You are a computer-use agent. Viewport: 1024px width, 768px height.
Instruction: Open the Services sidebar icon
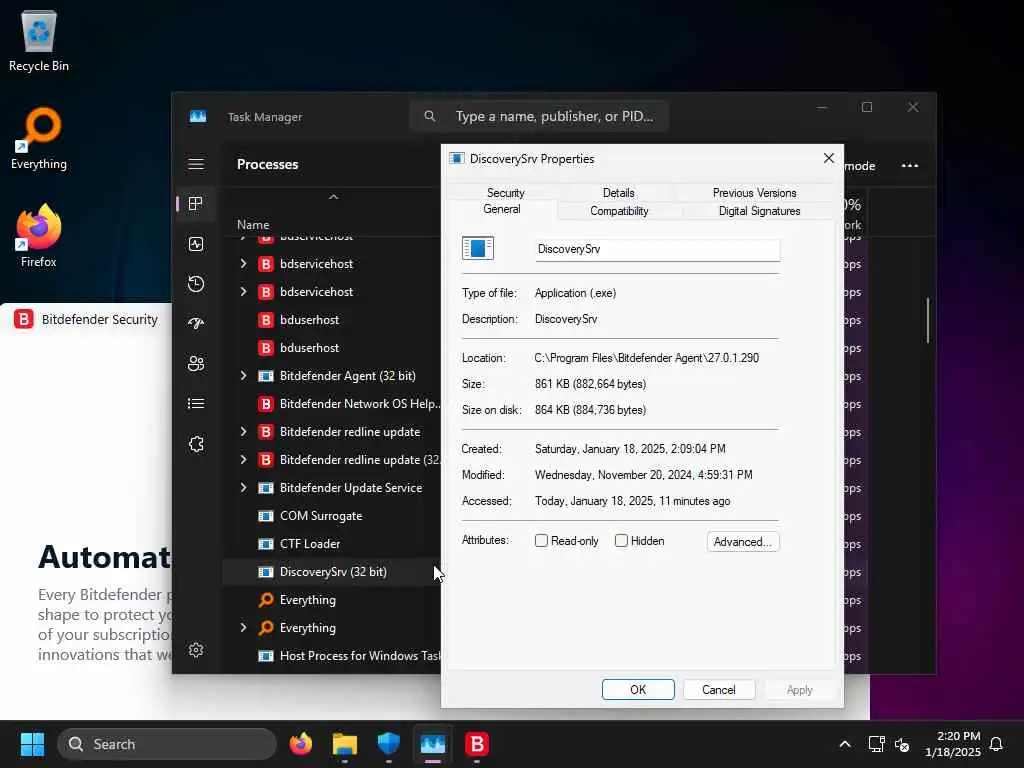pos(196,444)
